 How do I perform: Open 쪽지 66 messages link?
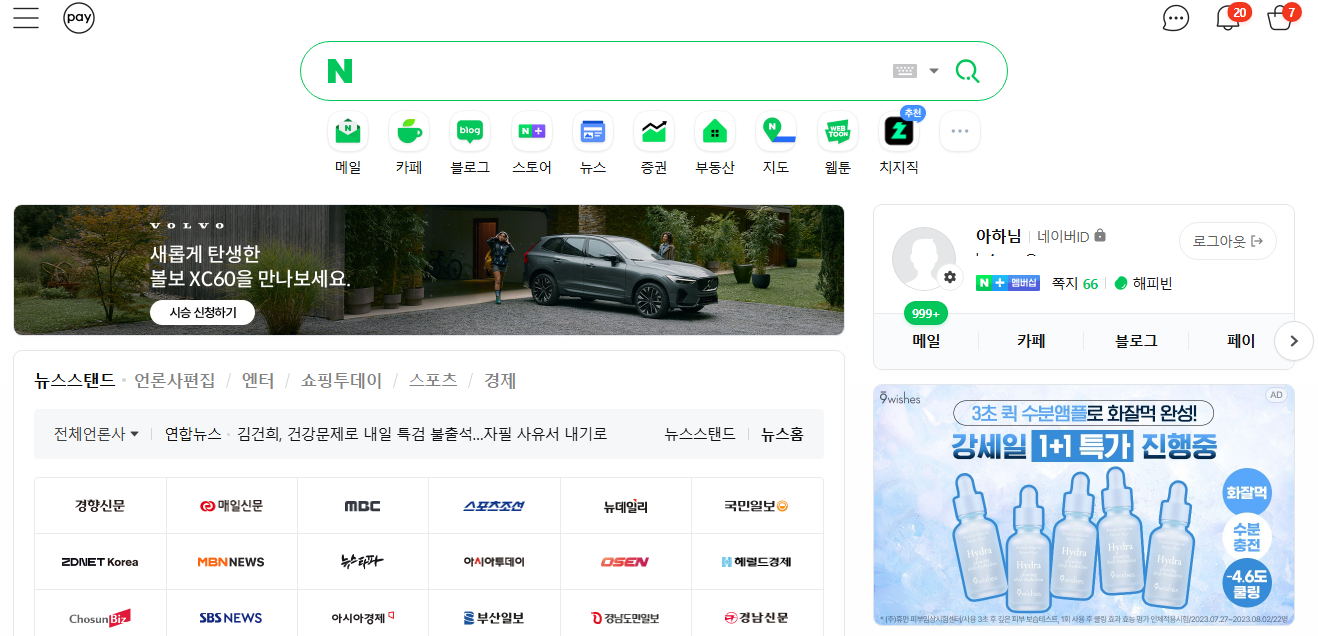(x=1075, y=283)
